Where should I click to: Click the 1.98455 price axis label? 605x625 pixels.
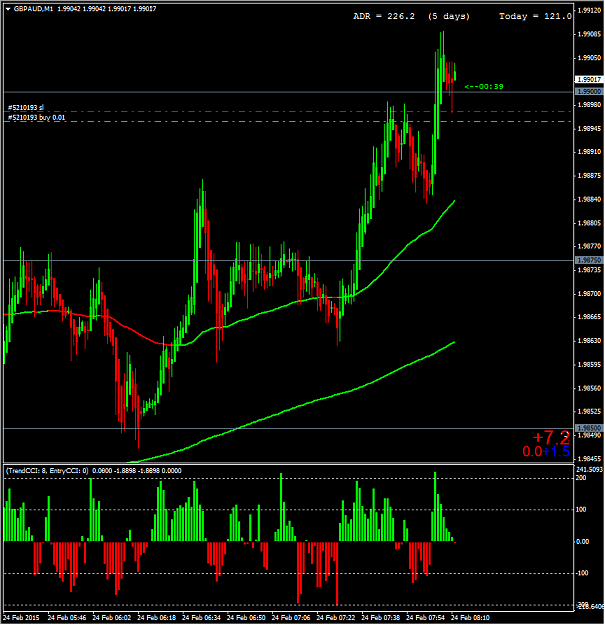point(589,458)
